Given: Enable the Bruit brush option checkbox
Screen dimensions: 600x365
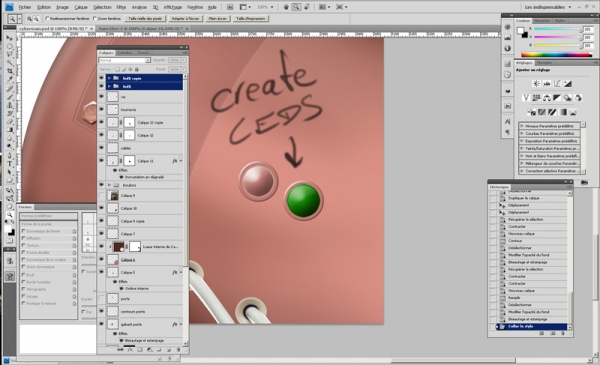Looking at the screenshot, I should pos(23,275).
